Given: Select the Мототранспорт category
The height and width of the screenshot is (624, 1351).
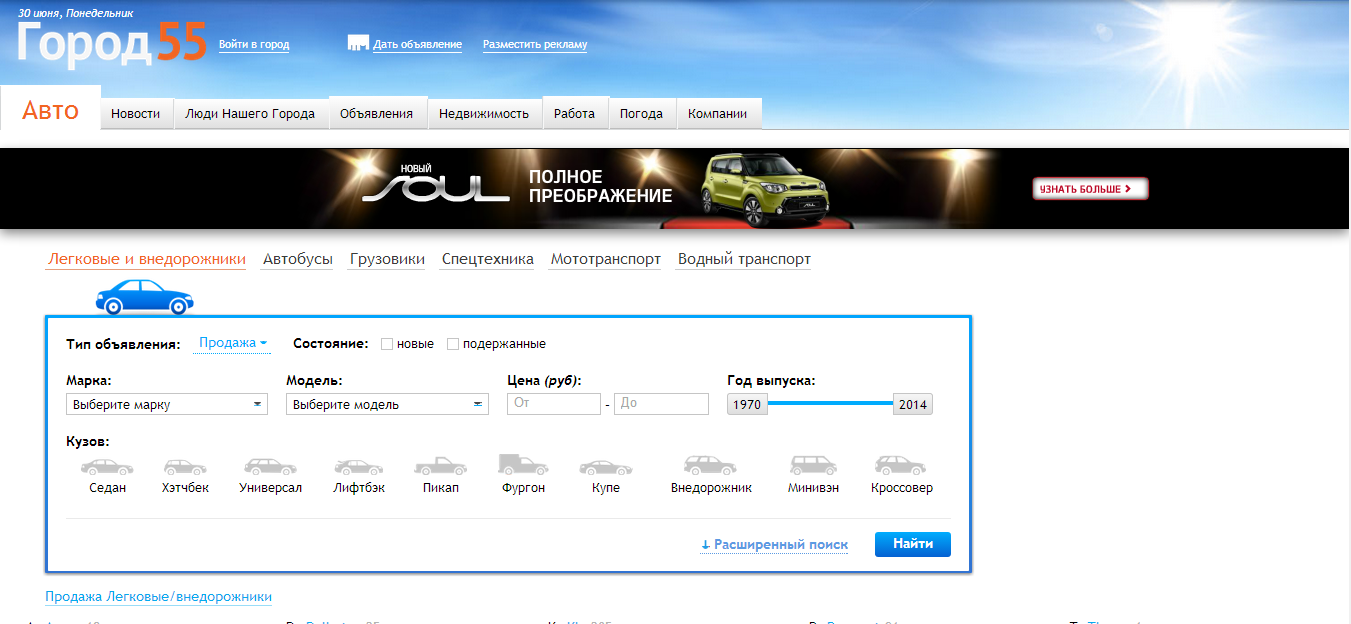Looking at the screenshot, I should click(606, 260).
